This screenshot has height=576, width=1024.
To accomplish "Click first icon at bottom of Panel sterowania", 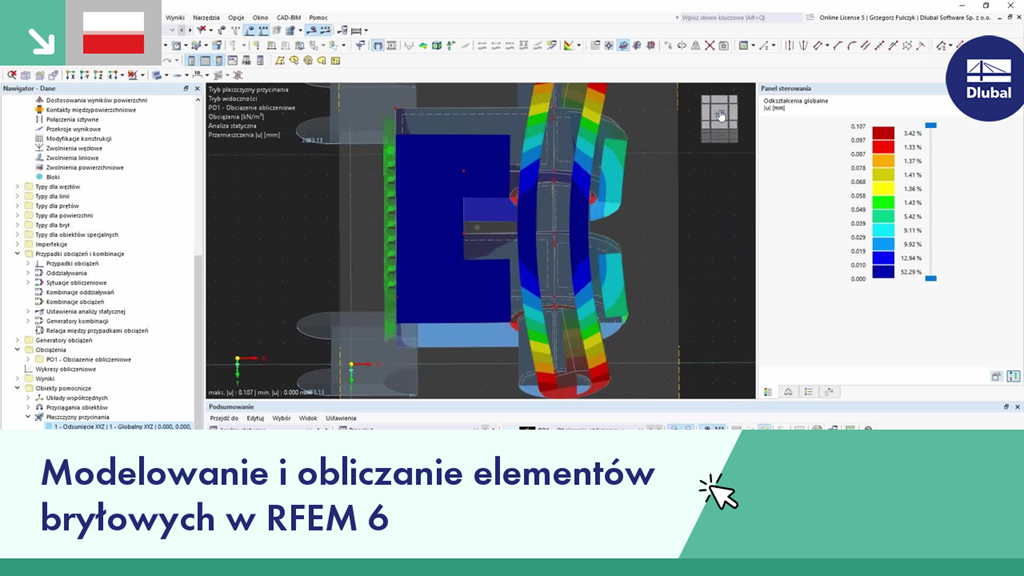I will pyautogui.click(x=768, y=392).
